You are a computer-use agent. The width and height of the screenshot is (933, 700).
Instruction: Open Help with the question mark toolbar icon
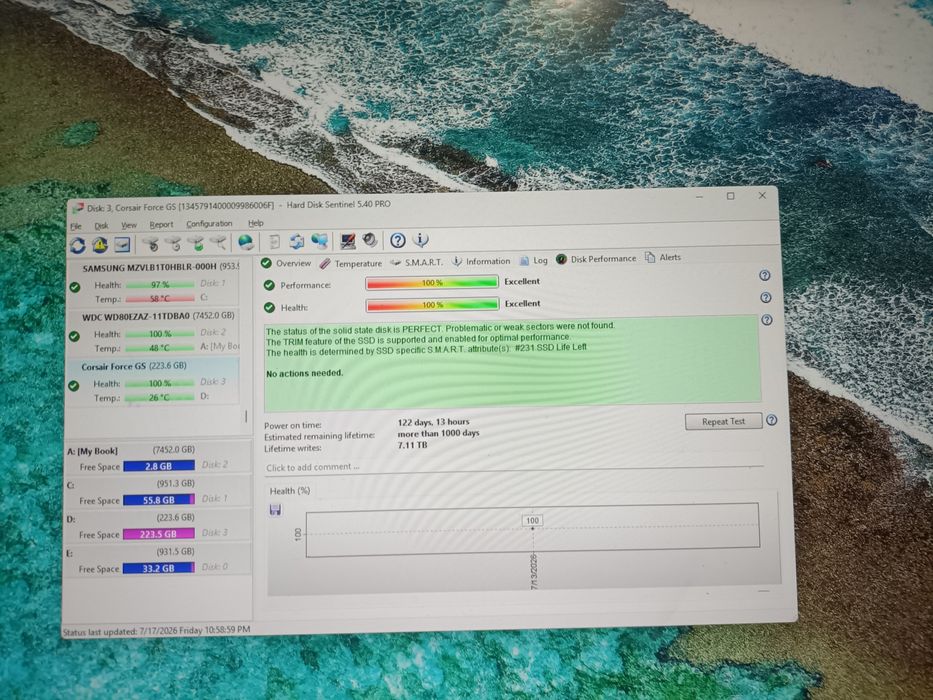tap(397, 240)
